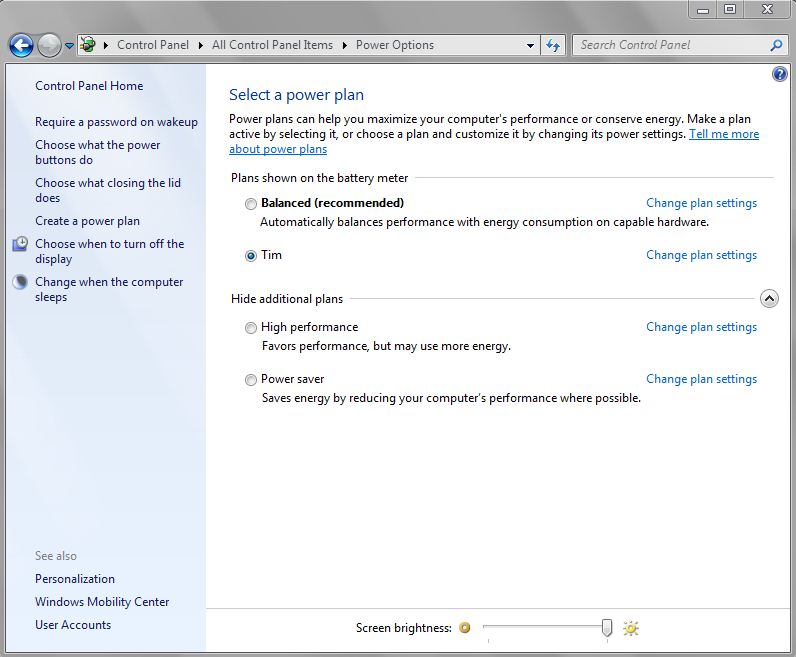Screen dimensions: 796x657
Task: Close the Power Options window
Action: tap(767, 10)
